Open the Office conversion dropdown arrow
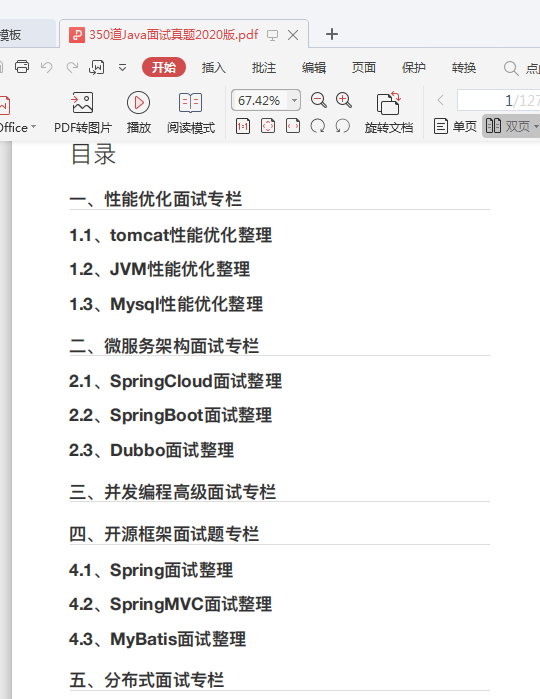The image size is (540, 699). click(x=33, y=127)
